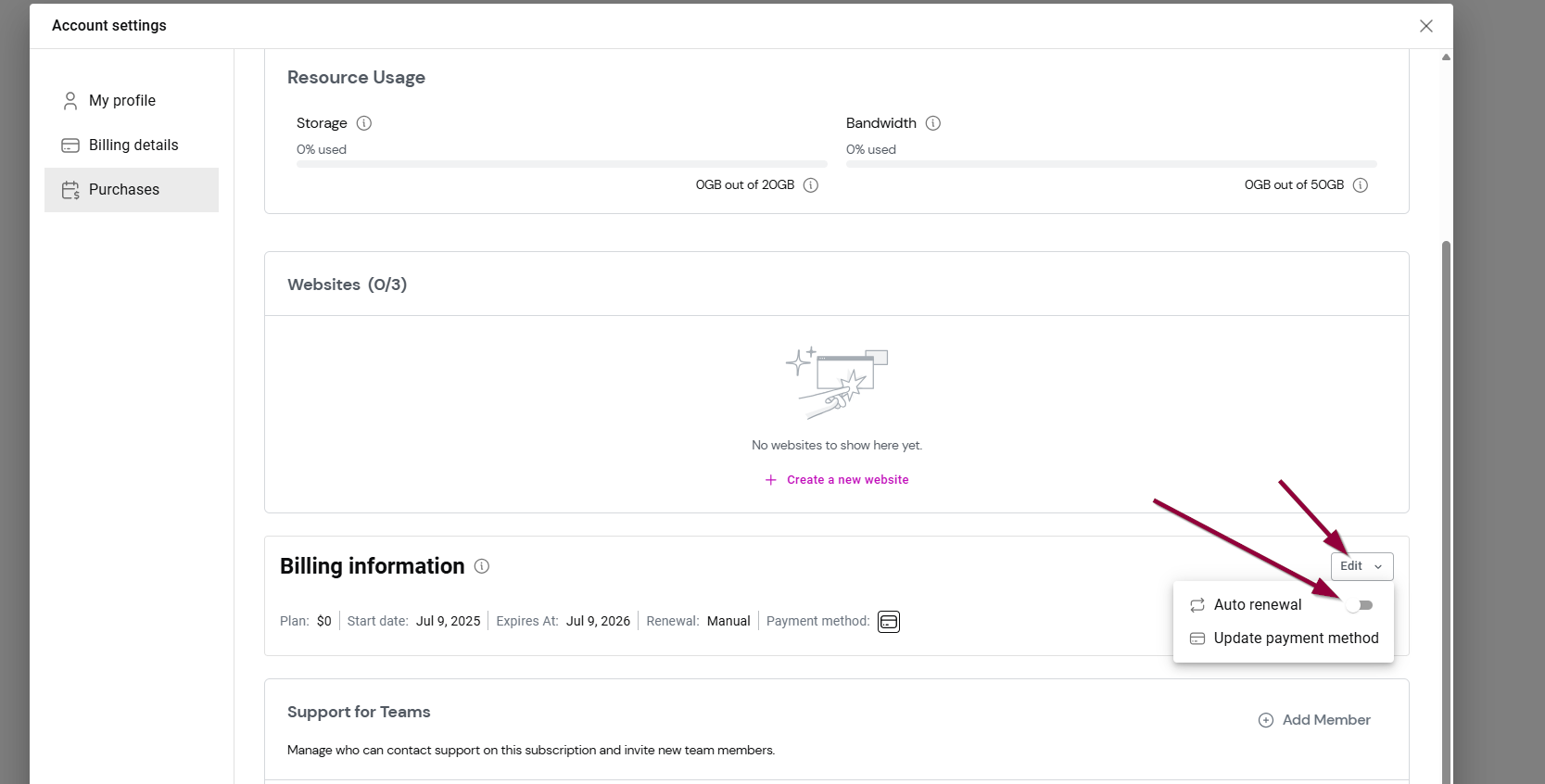Click the plus icon before Create a new website

click(770, 480)
